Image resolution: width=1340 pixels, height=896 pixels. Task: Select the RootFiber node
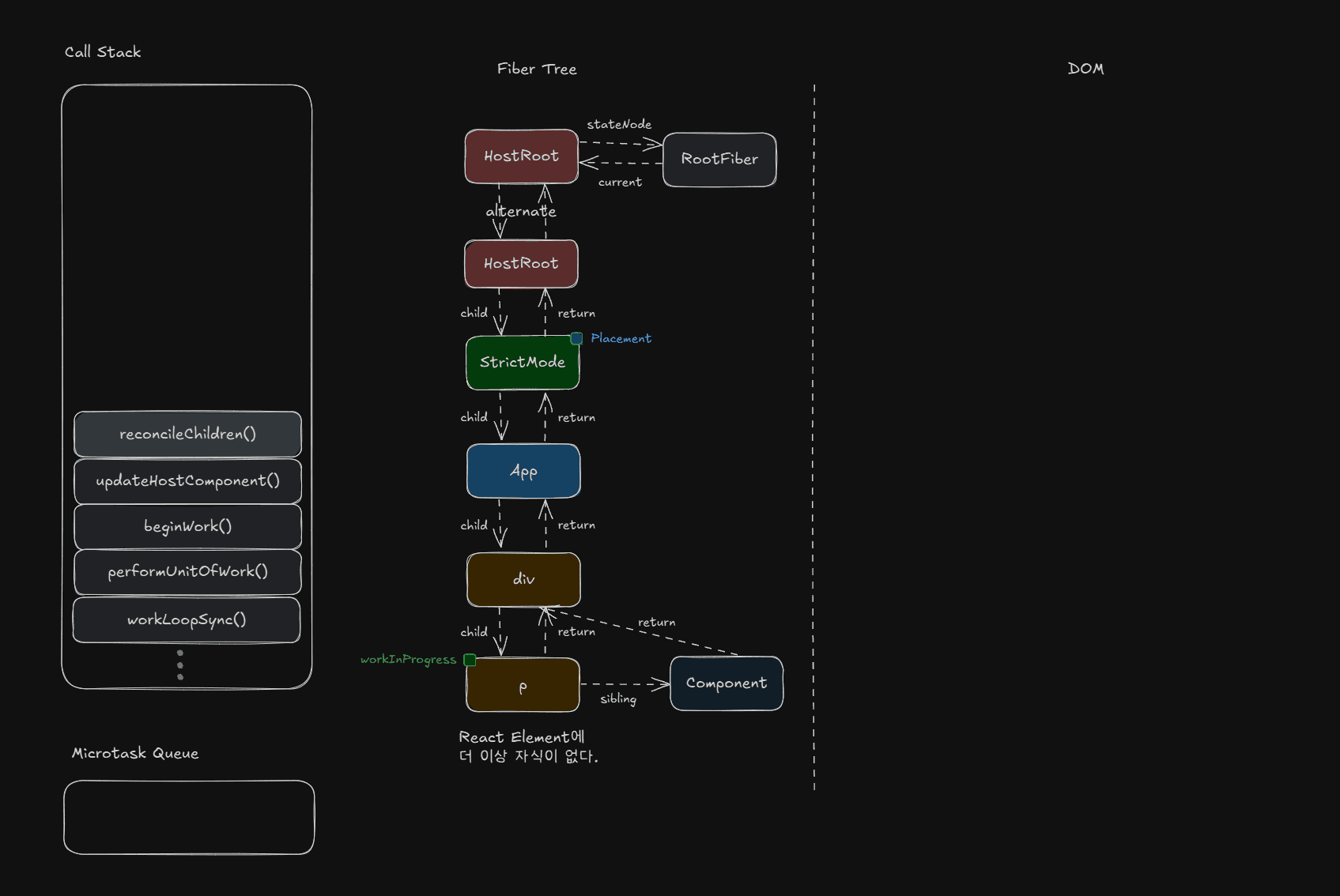(x=719, y=159)
